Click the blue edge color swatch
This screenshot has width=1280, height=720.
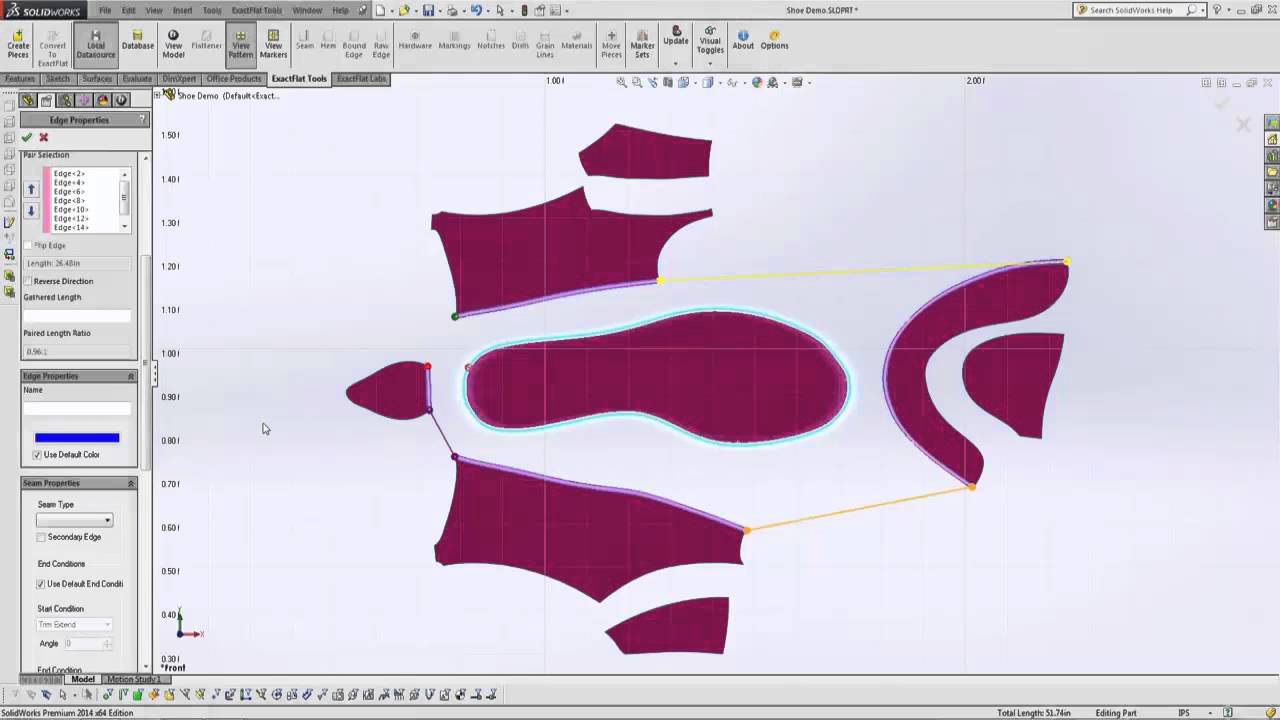(77, 438)
